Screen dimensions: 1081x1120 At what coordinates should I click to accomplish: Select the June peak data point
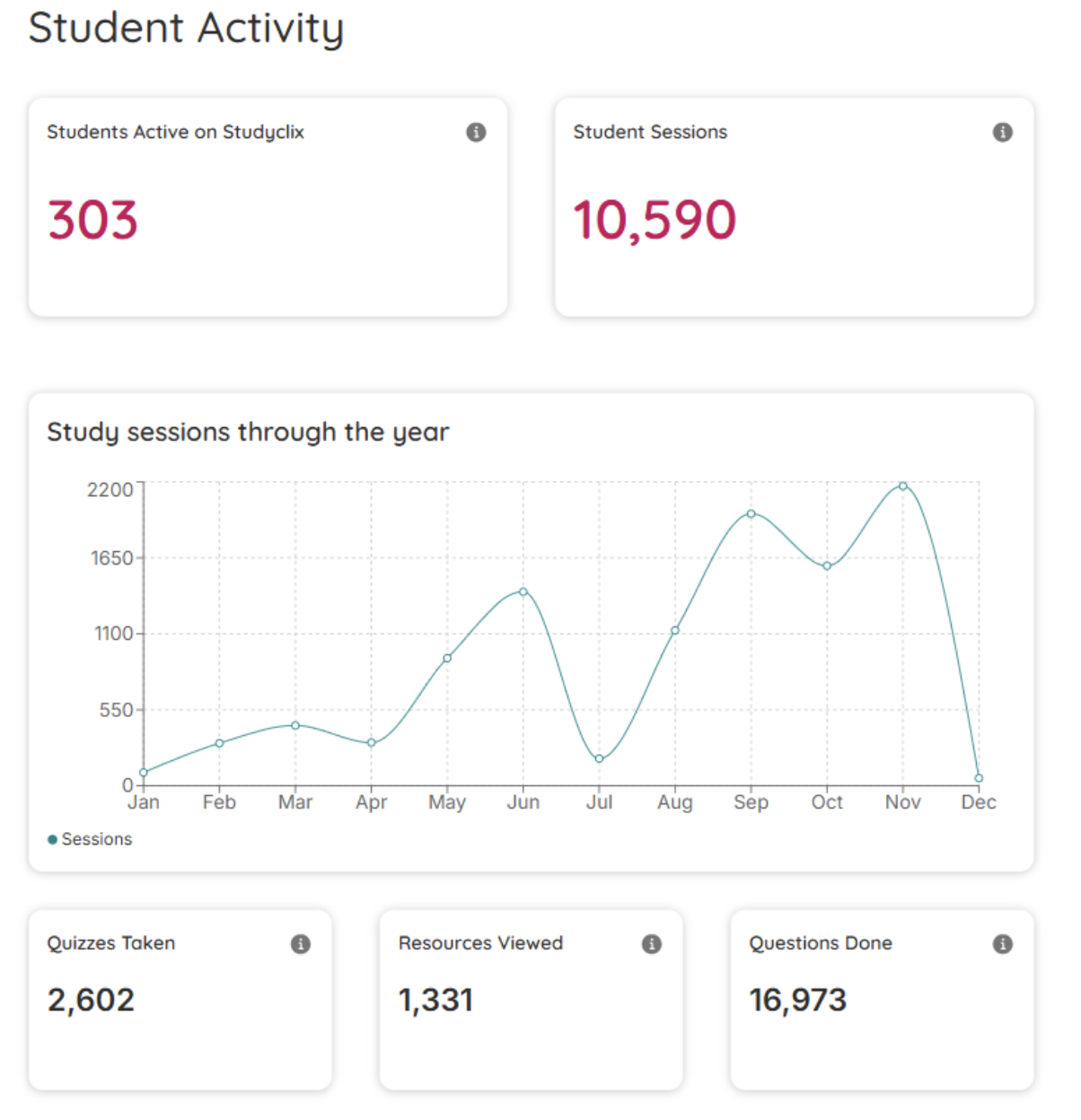pos(523,591)
